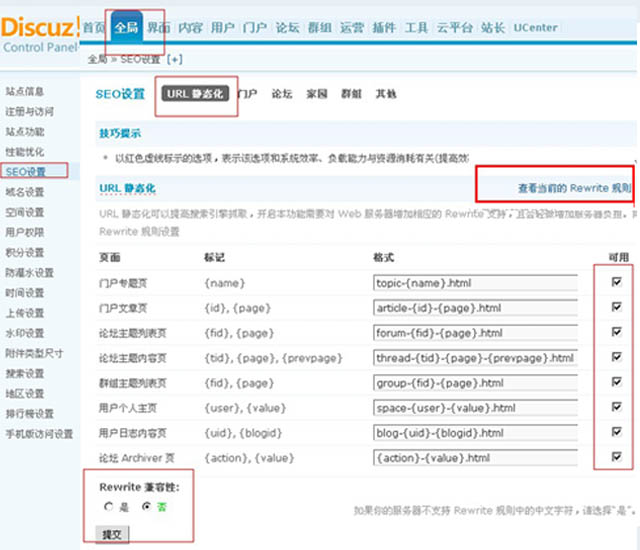Select the 全局 top navigation tab
The width and height of the screenshot is (640, 550).
coord(127,27)
